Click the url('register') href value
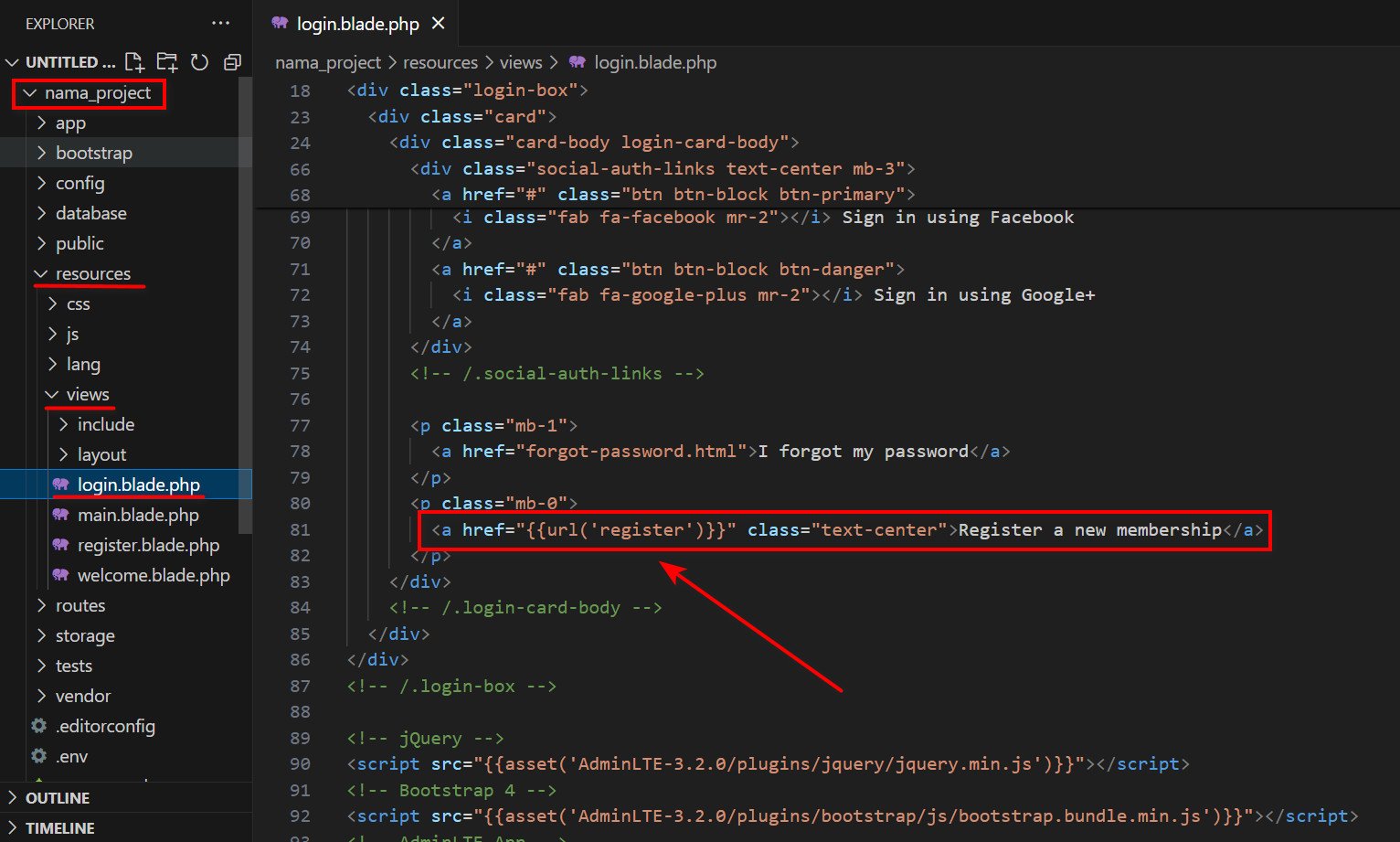The width and height of the screenshot is (1400, 842). 626,530
